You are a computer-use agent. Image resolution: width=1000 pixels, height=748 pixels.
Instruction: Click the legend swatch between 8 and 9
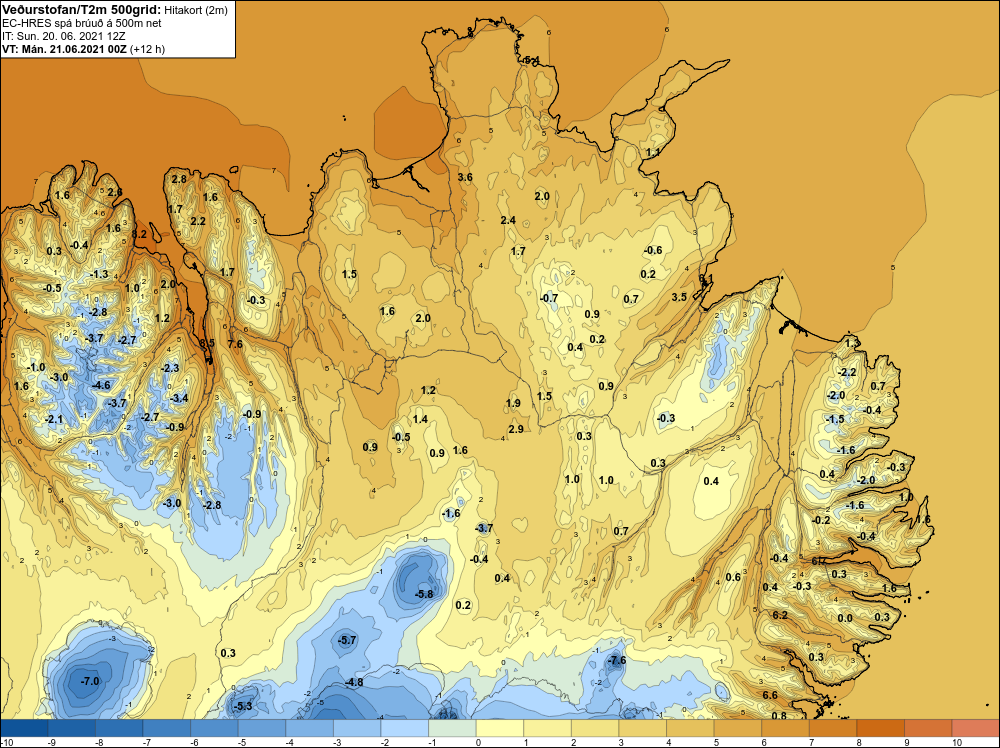pyautogui.click(x=880, y=728)
